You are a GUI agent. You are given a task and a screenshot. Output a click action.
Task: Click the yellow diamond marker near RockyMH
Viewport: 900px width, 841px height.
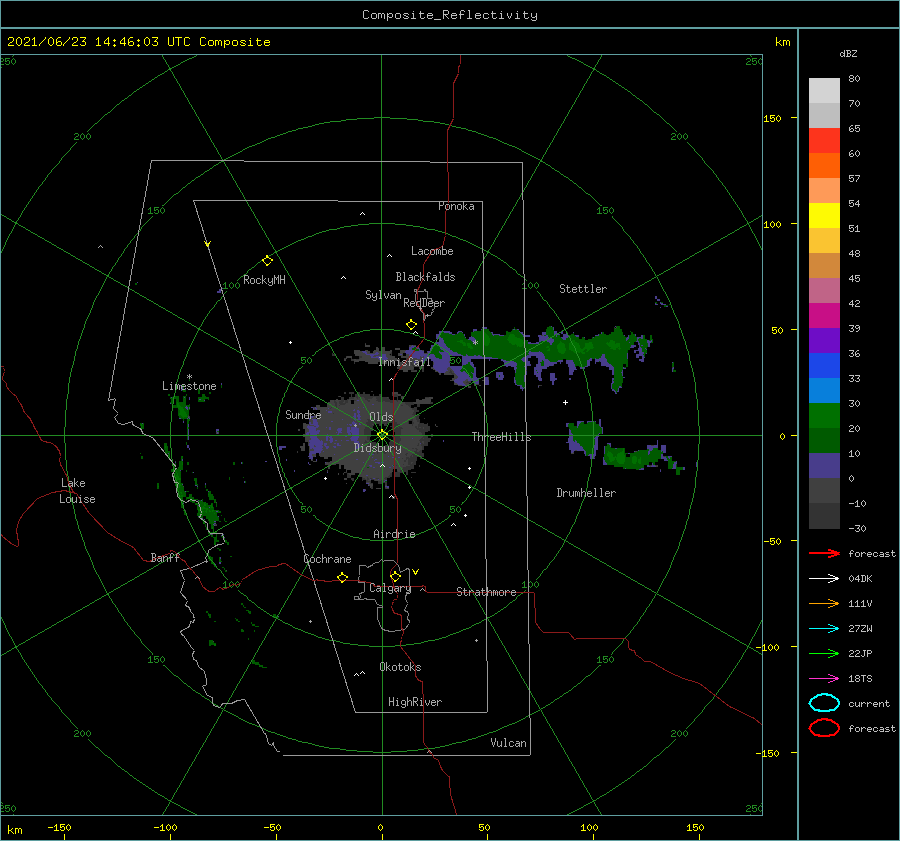point(267,261)
